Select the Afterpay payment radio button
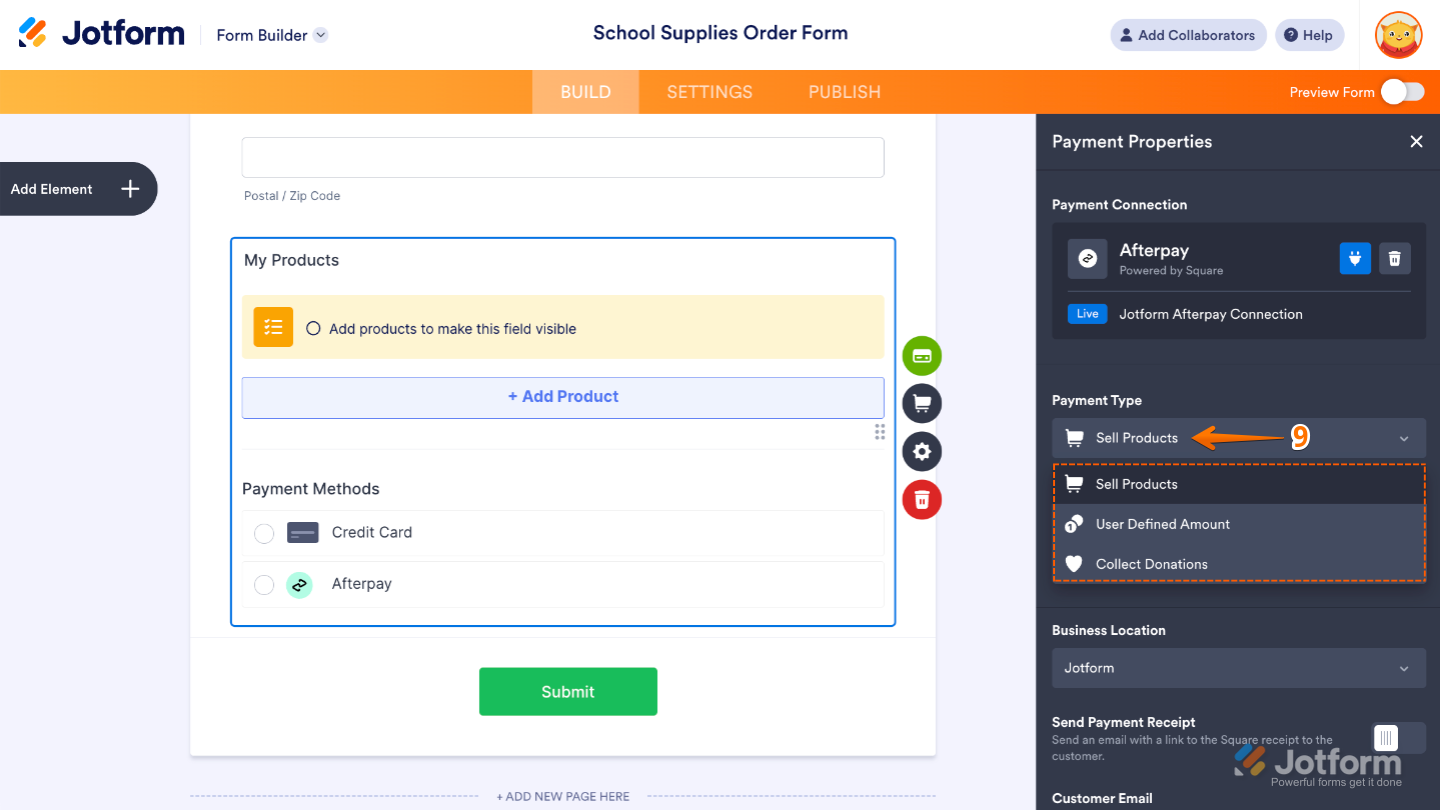The height and width of the screenshot is (810, 1440). (x=263, y=584)
